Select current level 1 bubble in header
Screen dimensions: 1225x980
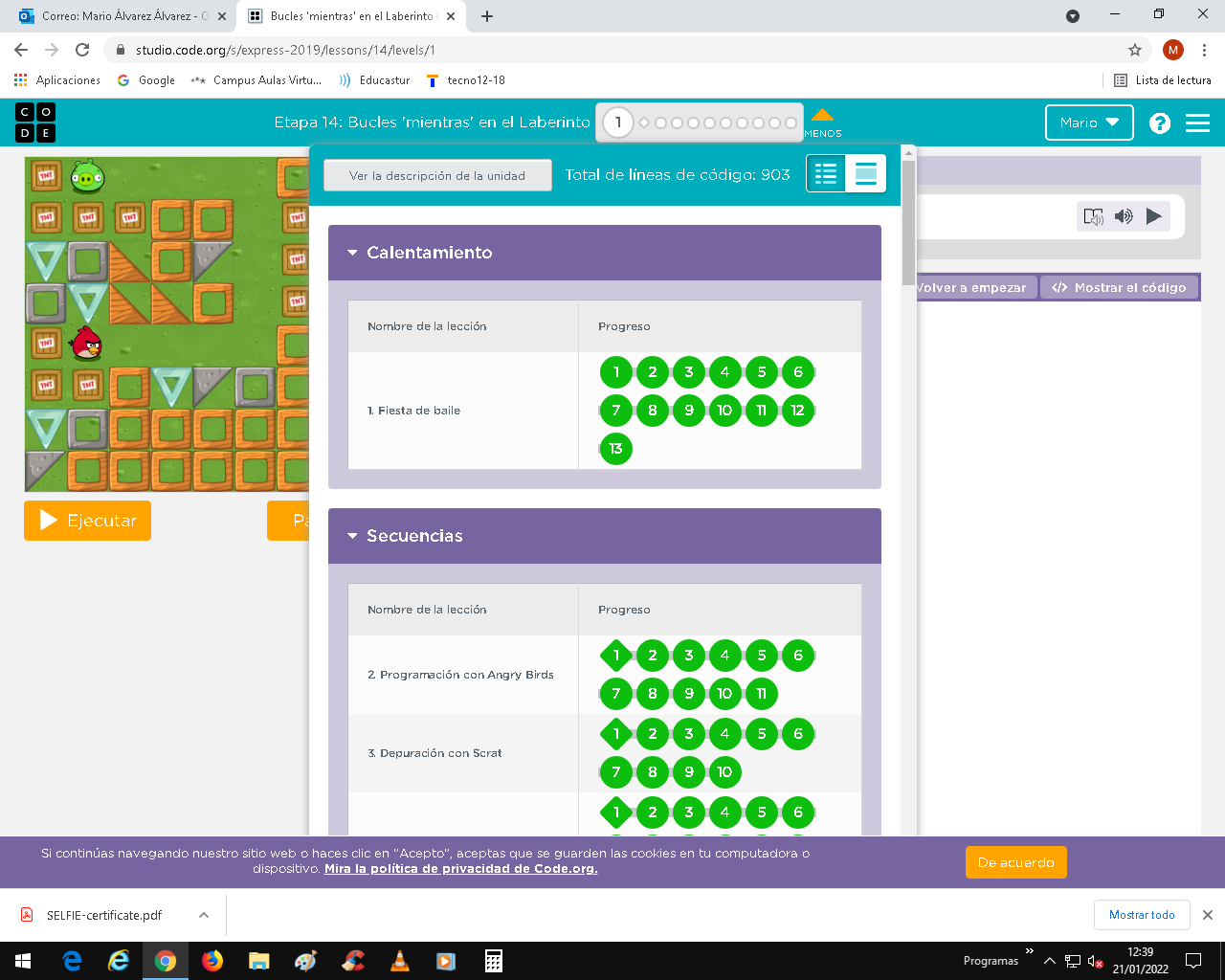pos(618,122)
